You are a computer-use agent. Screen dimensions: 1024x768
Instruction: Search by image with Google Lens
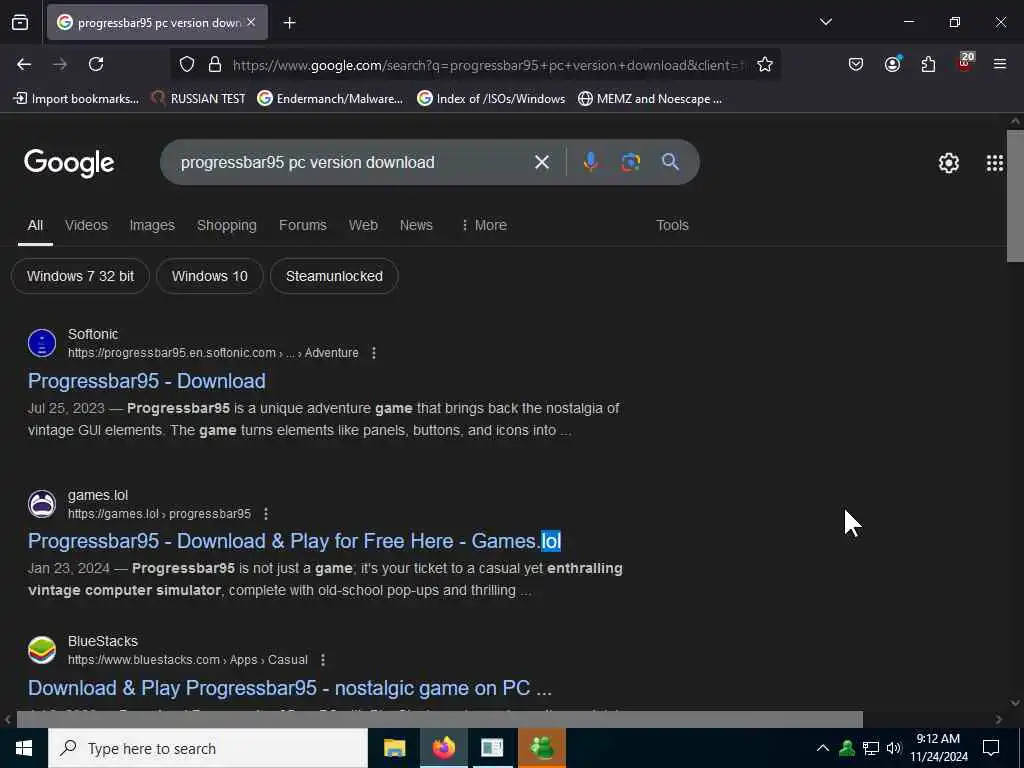(630, 162)
